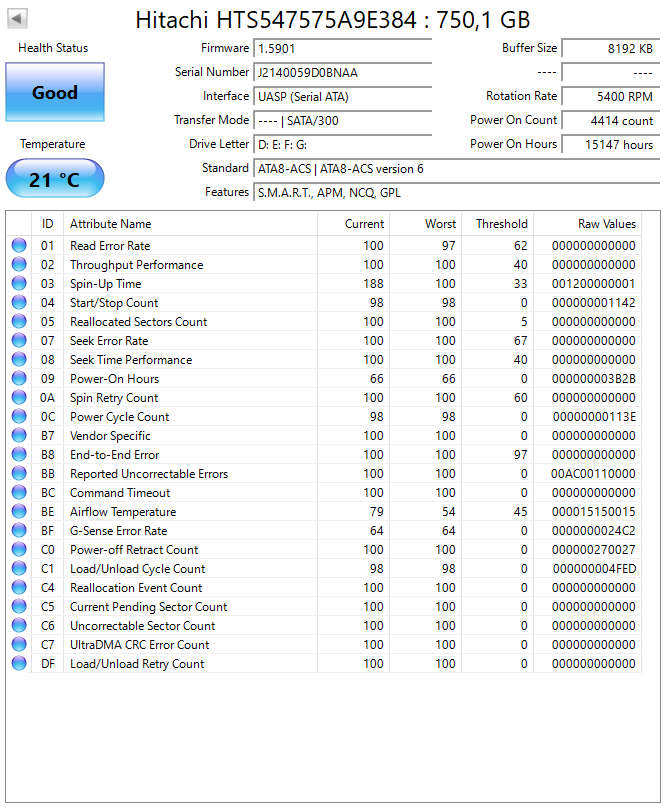Select the Reallocated Sectors Count attribute name

point(138,322)
